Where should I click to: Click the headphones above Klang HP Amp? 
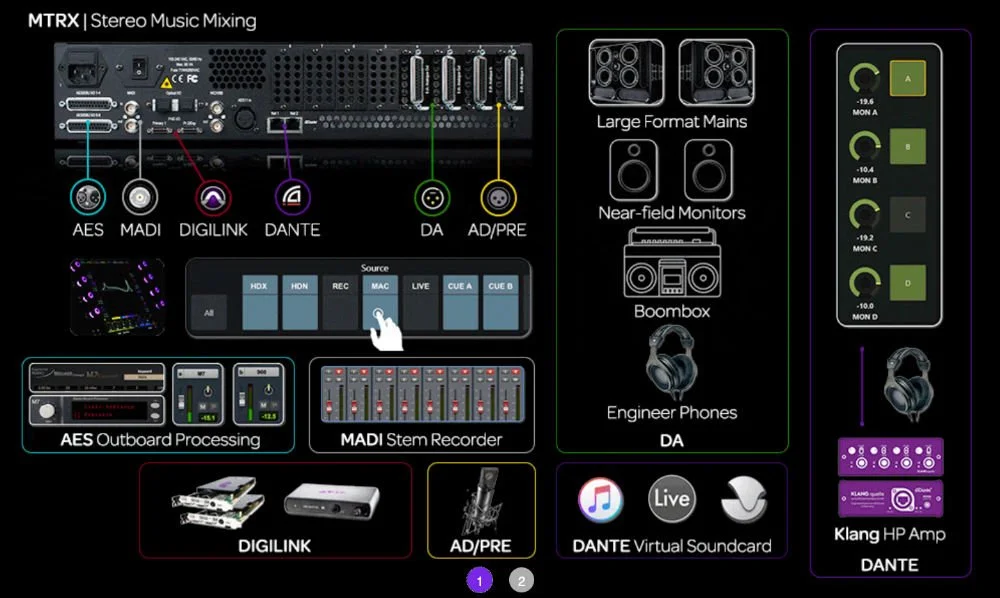click(909, 384)
